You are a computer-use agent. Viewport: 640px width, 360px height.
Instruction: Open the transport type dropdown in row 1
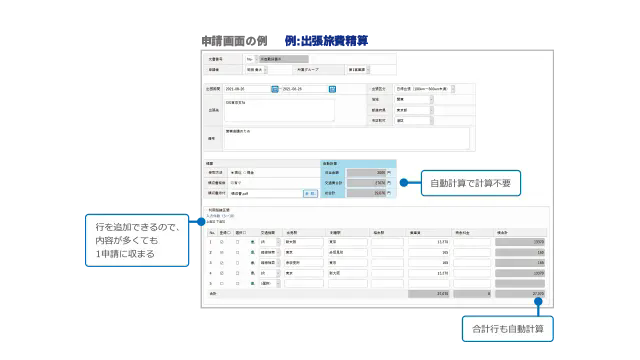click(270, 242)
